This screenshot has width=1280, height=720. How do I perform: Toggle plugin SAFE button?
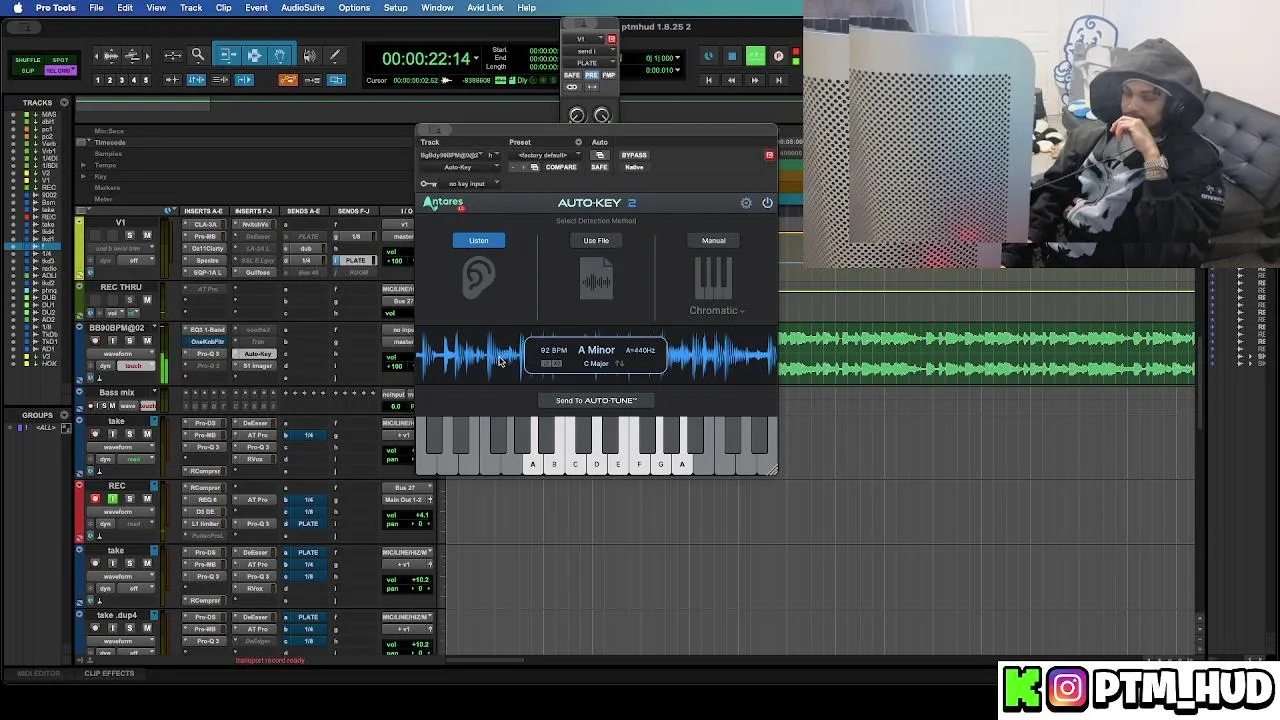(x=600, y=167)
